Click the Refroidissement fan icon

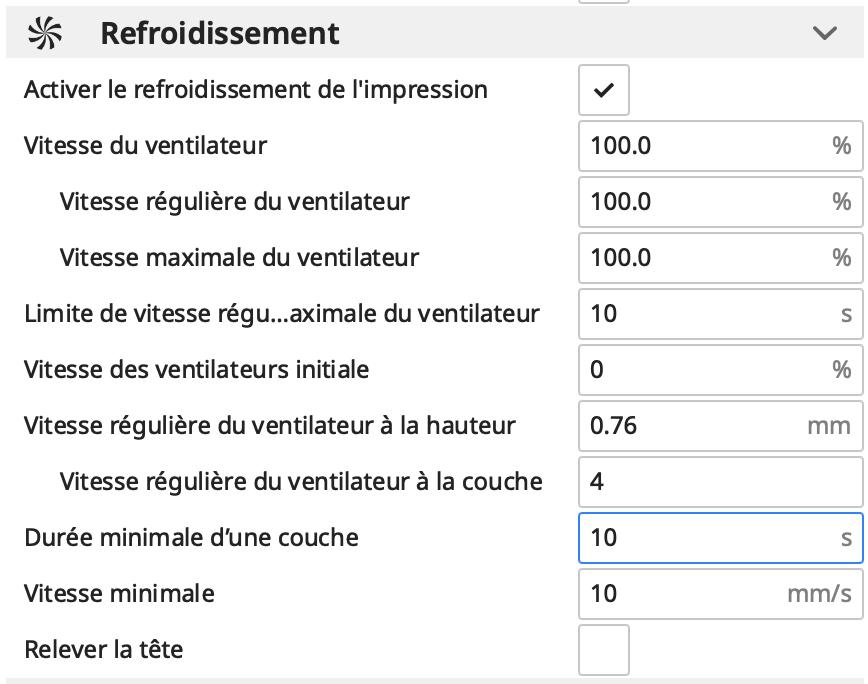tap(44, 33)
